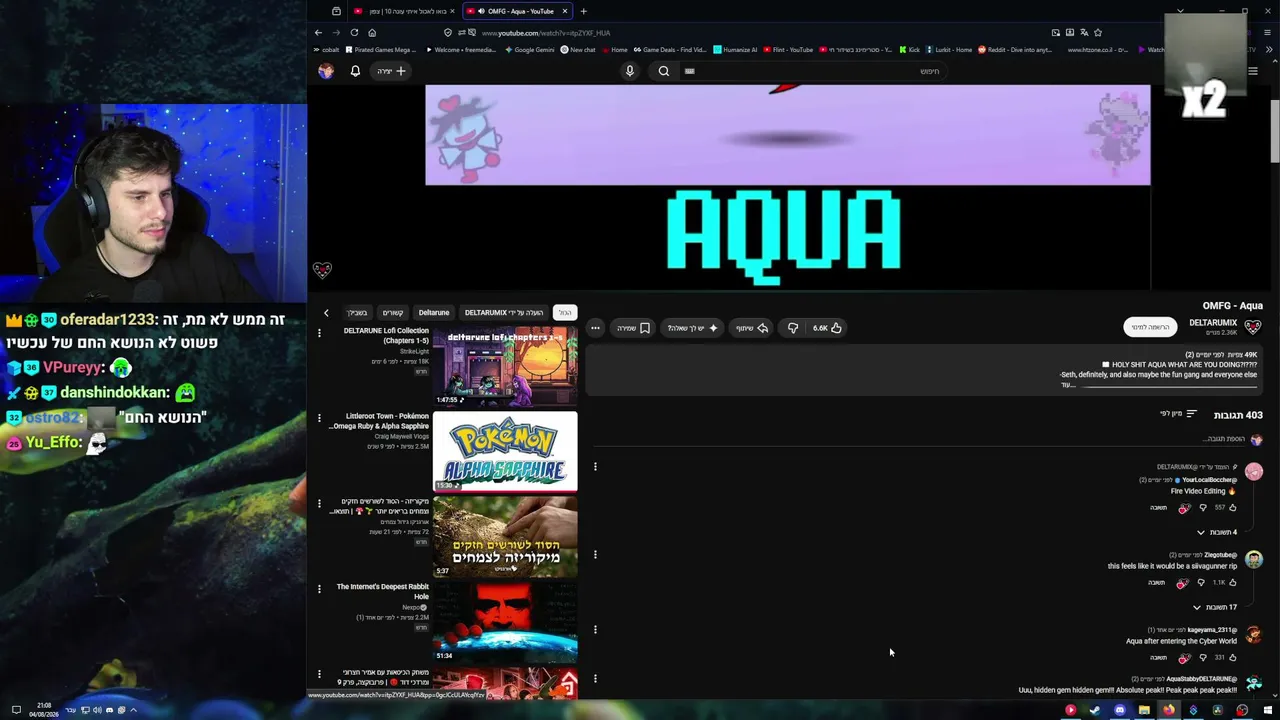Open the 'Reddit' bookmark

[1014, 50]
